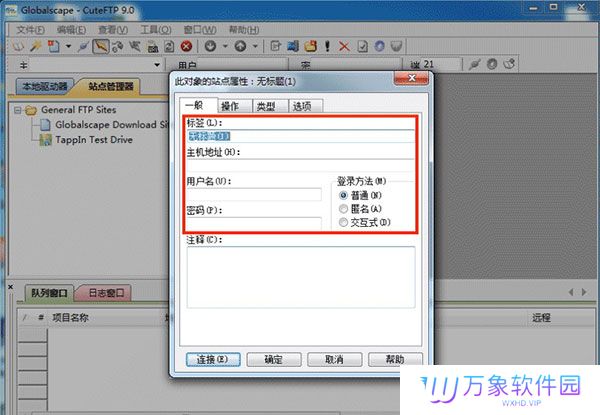Click the 标签(L) label input field
The image size is (600, 415).
pyautogui.click(x=300, y=136)
